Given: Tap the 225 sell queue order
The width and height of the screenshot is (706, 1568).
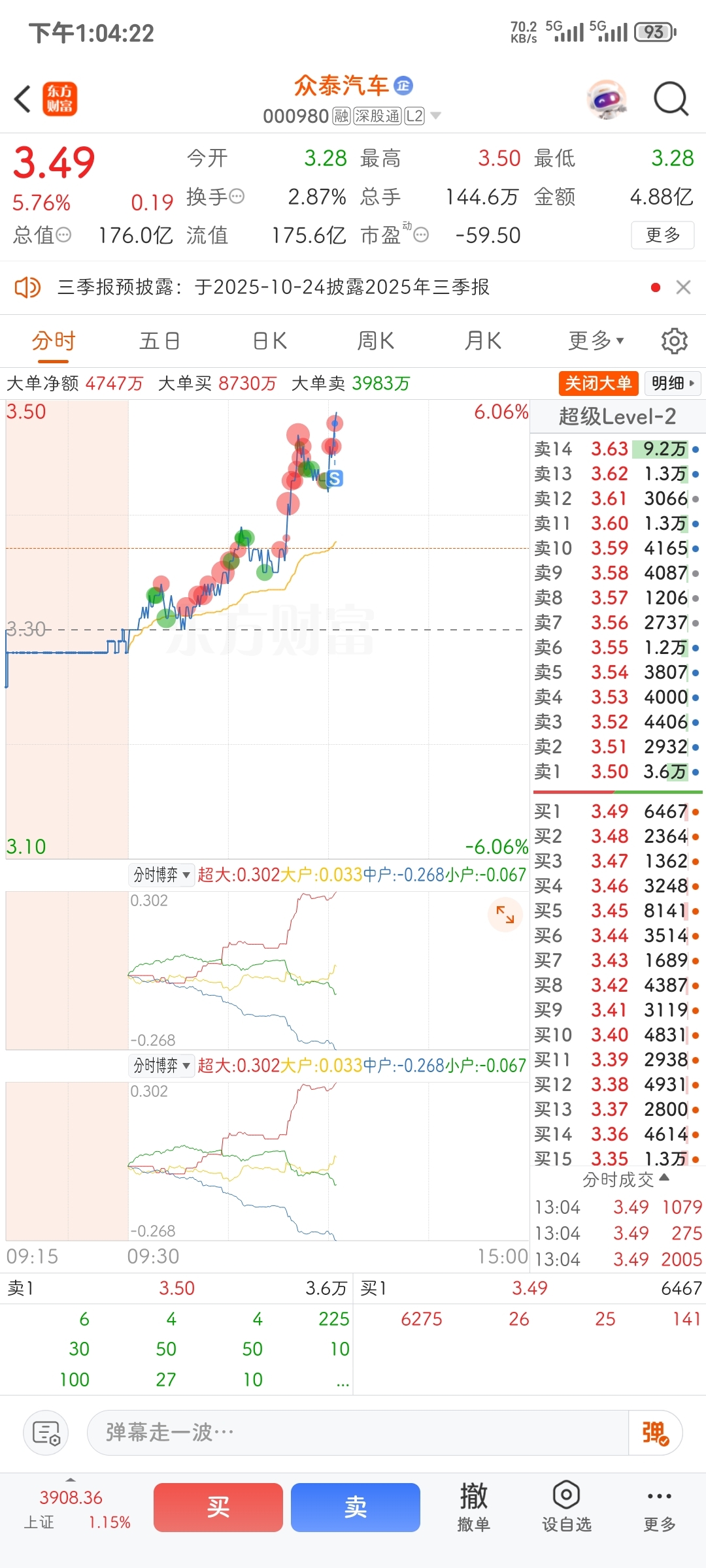Looking at the screenshot, I should point(334,1319).
